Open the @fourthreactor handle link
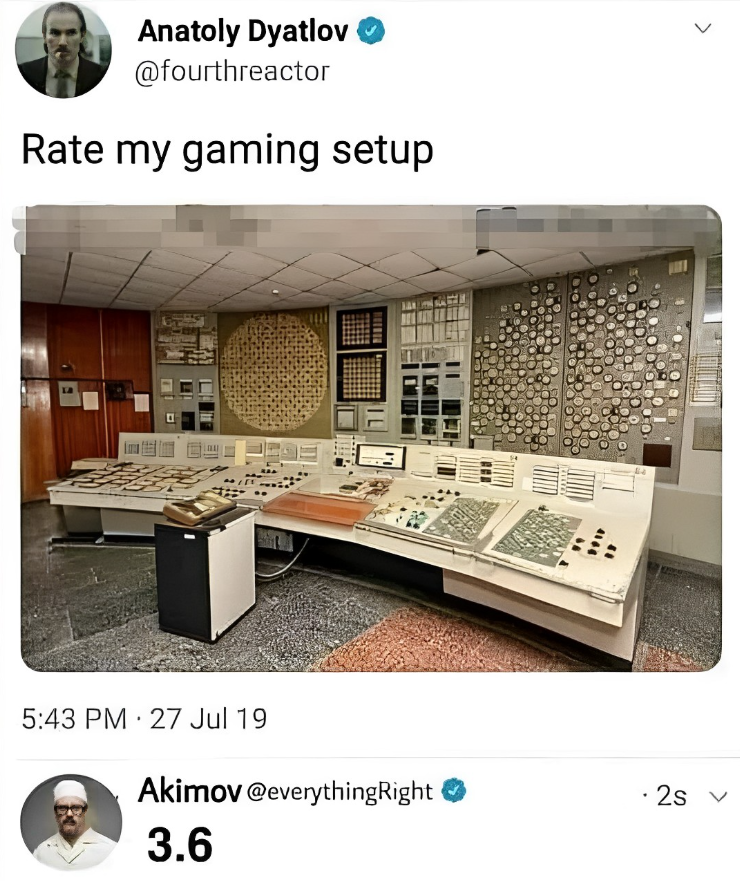 point(232,71)
